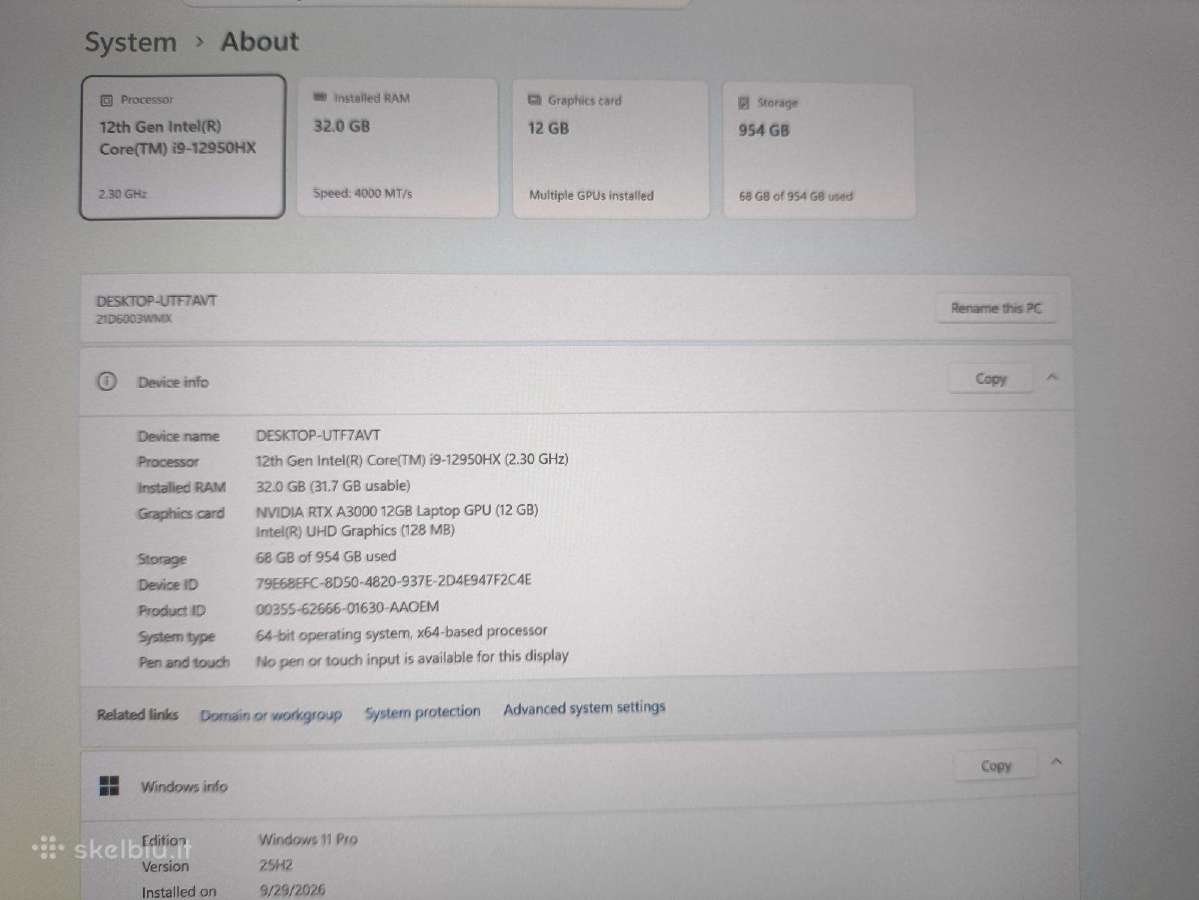1199x900 pixels.
Task: Copy the Windows info details
Action: (996, 765)
